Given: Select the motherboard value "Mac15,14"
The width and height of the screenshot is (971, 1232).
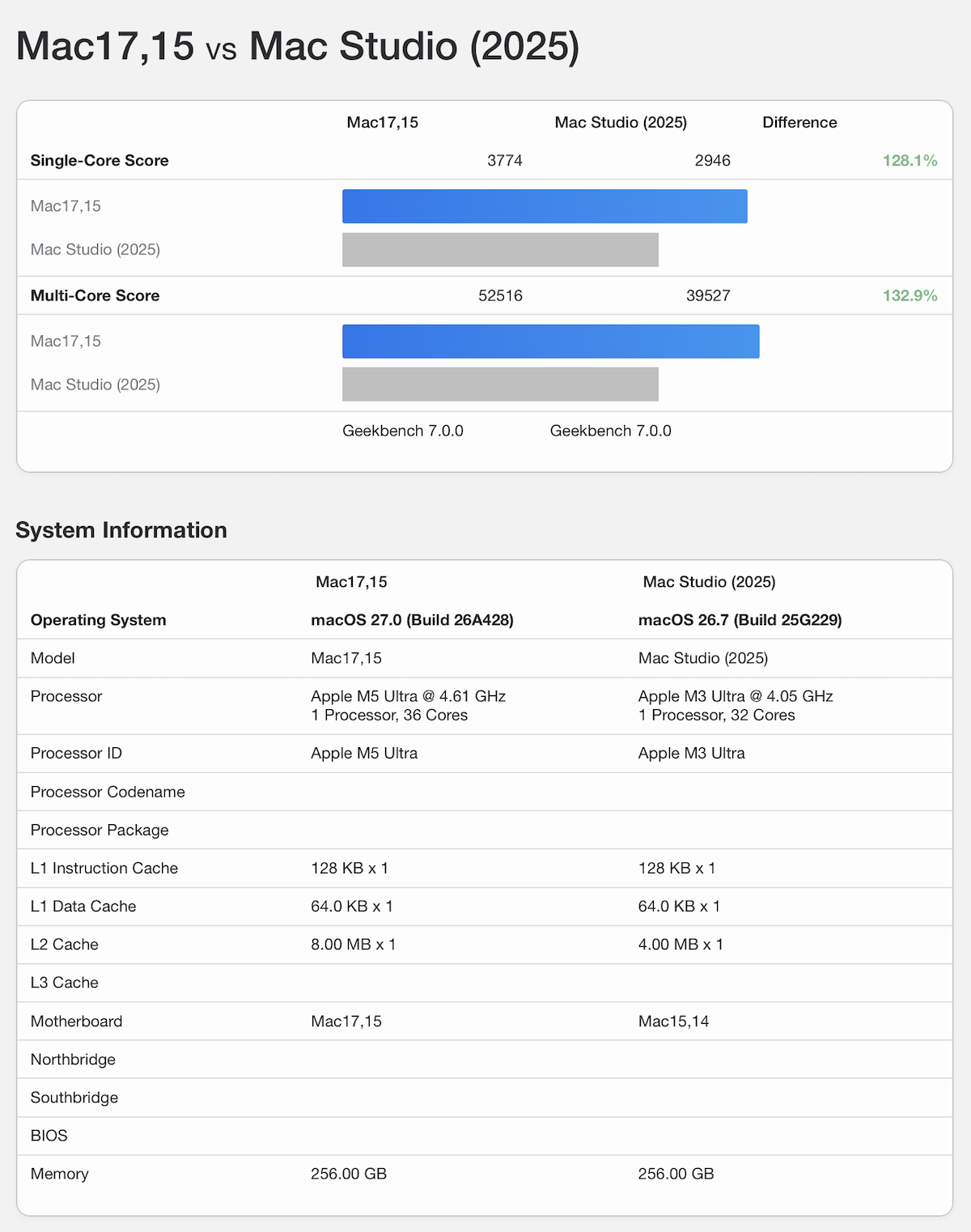Looking at the screenshot, I should coord(674,1021).
